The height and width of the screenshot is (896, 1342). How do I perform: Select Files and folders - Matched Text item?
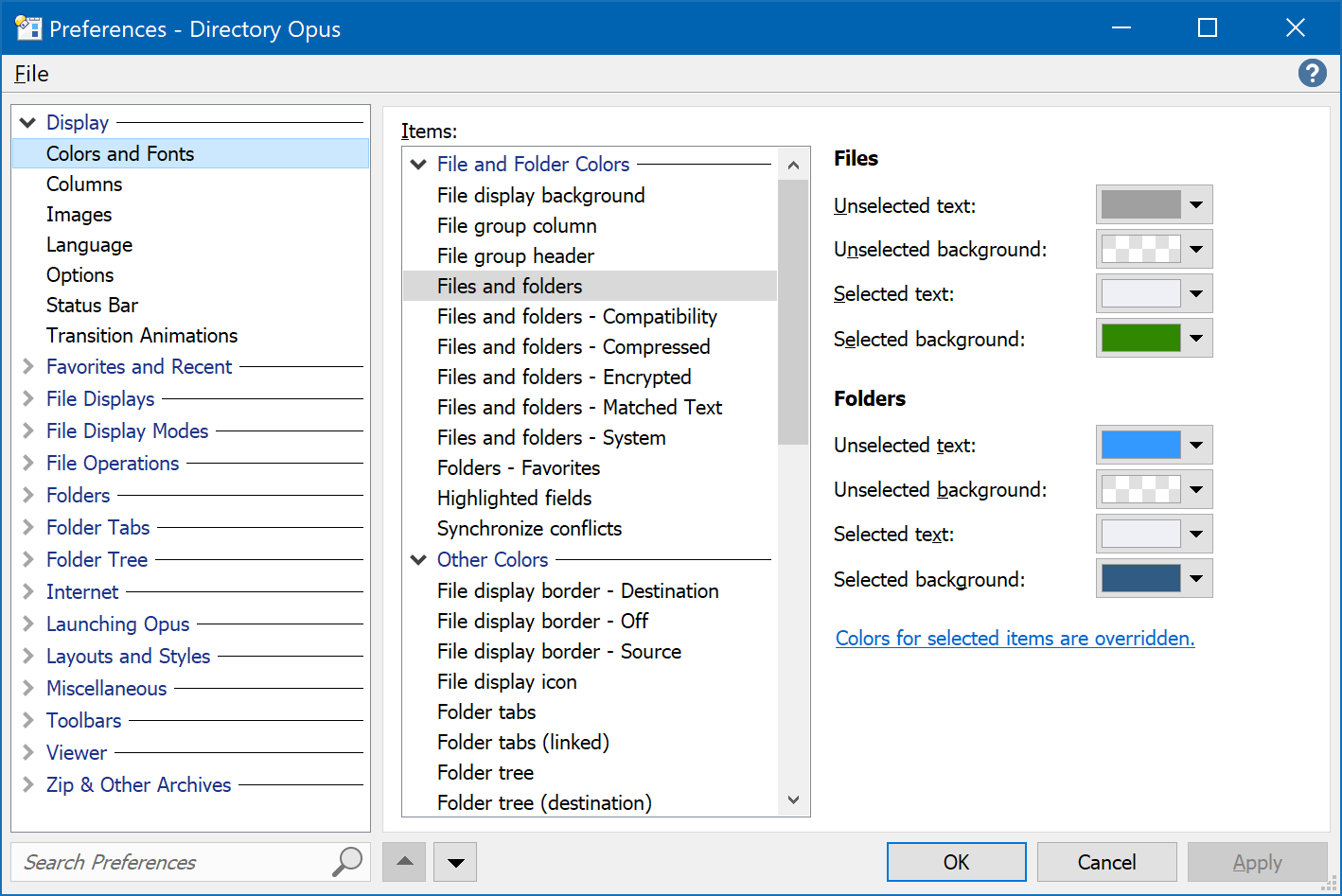point(590,407)
